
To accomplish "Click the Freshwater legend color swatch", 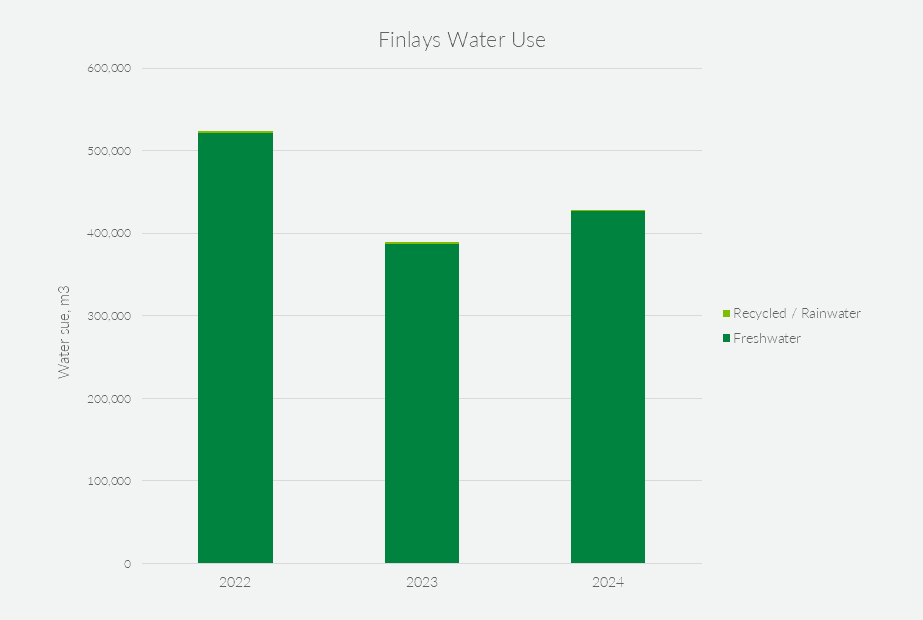I will [x=726, y=338].
